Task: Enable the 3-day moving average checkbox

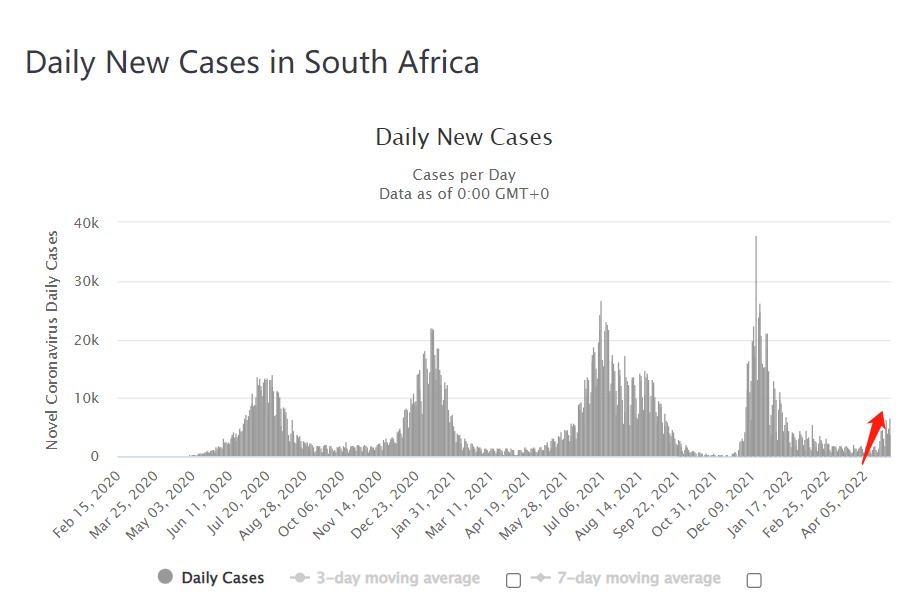Action: coord(514,580)
